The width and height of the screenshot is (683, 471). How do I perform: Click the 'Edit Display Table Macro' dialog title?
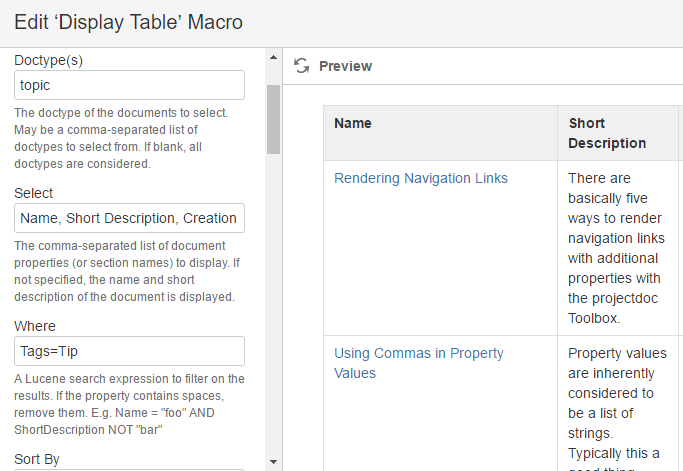point(128,22)
